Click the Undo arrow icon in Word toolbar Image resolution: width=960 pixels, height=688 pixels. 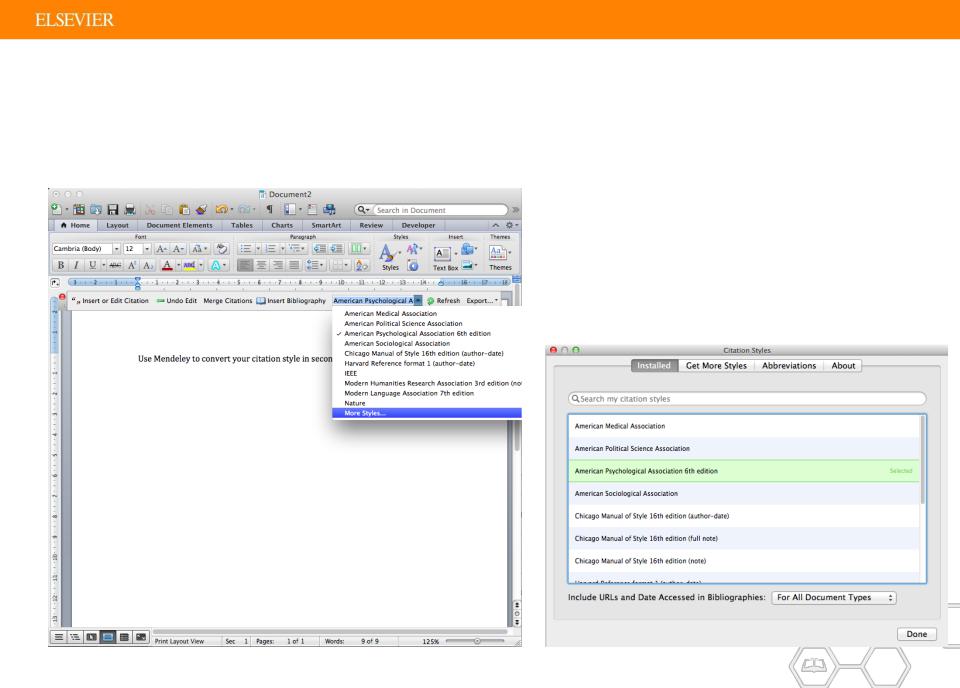(221, 209)
